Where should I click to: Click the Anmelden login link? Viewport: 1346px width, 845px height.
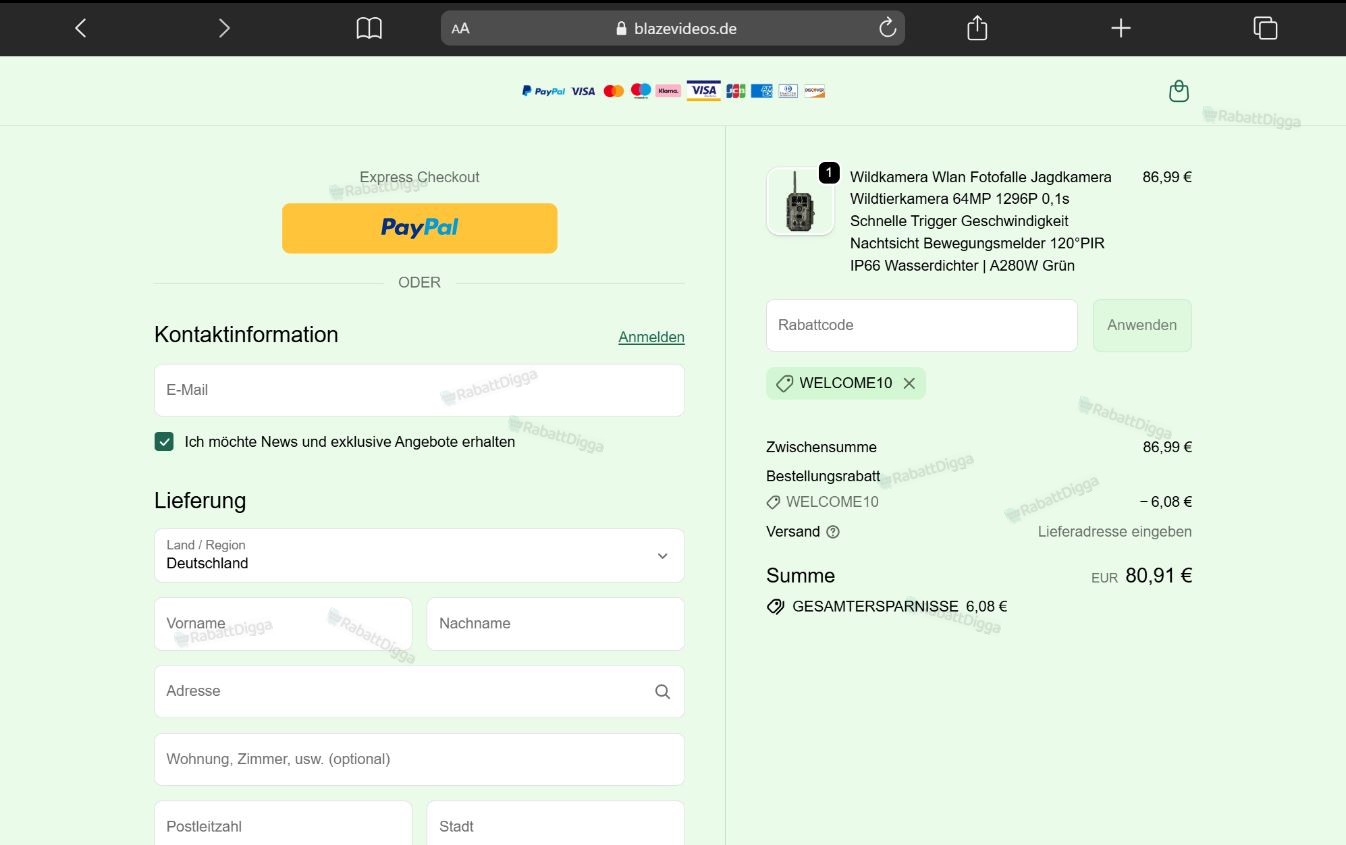651,337
